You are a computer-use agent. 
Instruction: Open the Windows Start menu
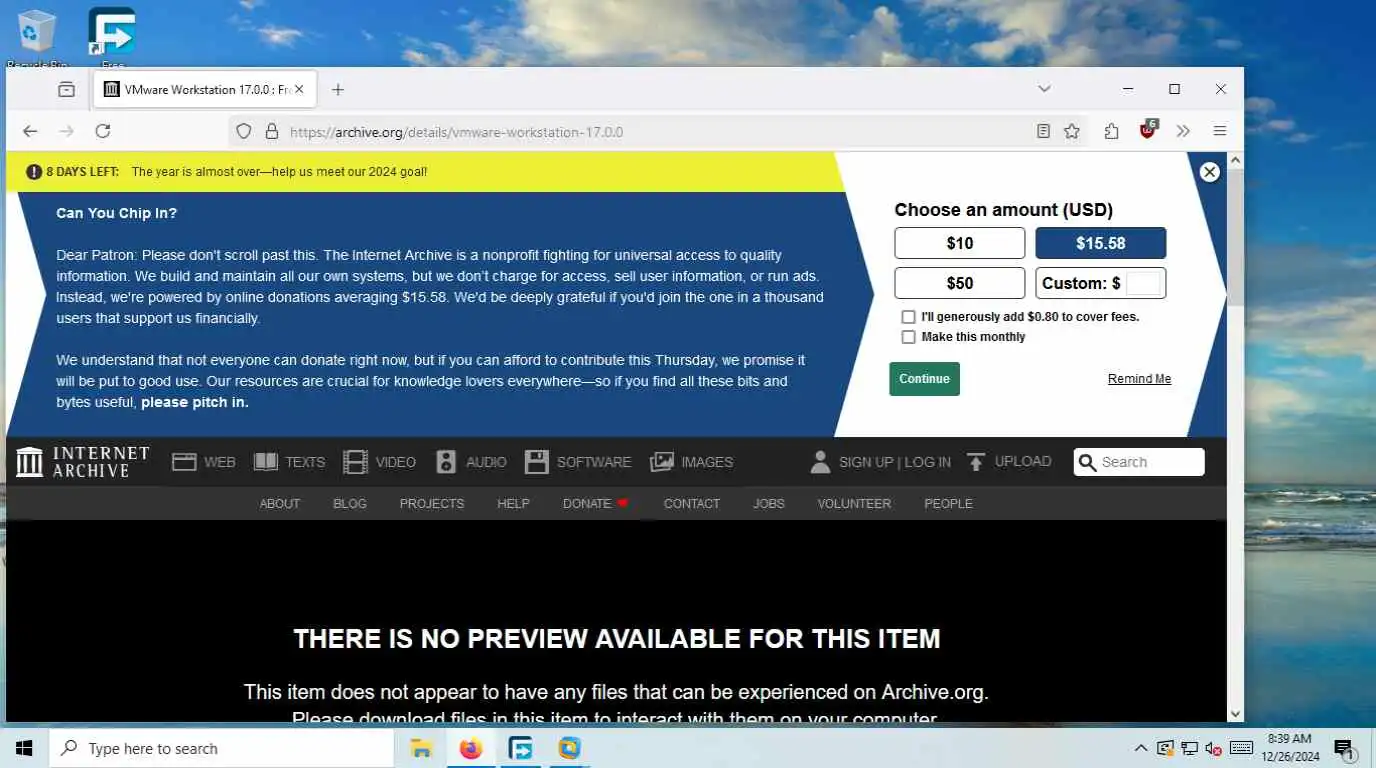point(24,748)
